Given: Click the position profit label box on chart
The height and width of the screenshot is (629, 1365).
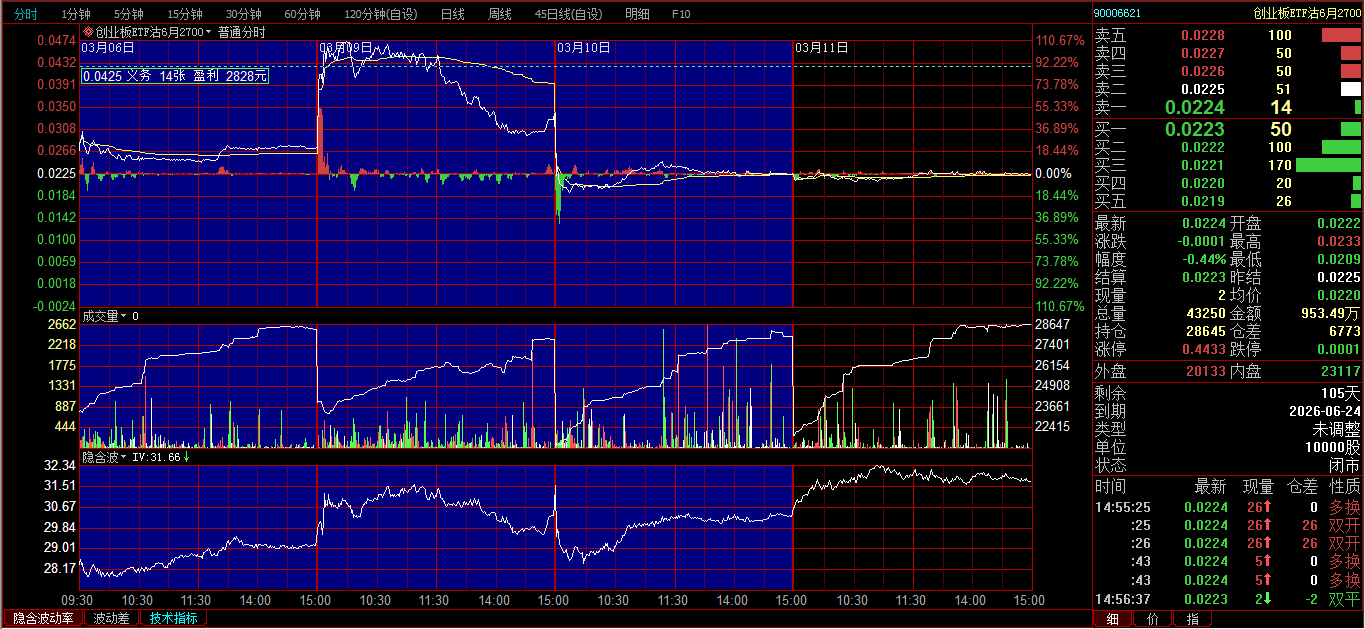Looking at the screenshot, I should (x=174, y=75).
